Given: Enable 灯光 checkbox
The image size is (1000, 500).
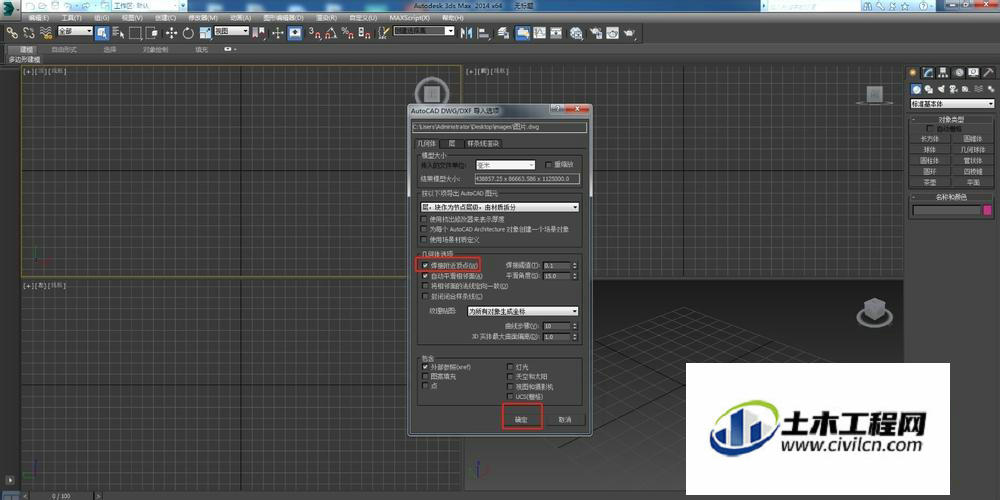Looking at the screenshot, I should [x=510, y=367].
